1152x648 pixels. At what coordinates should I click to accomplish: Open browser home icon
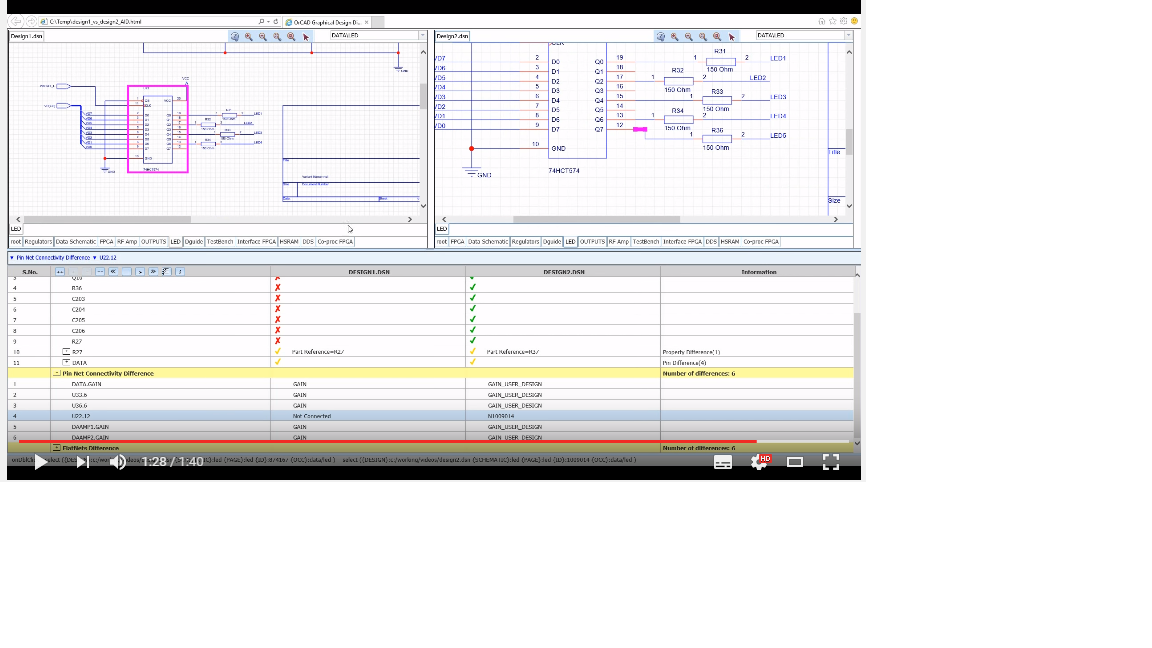(821, 21)
